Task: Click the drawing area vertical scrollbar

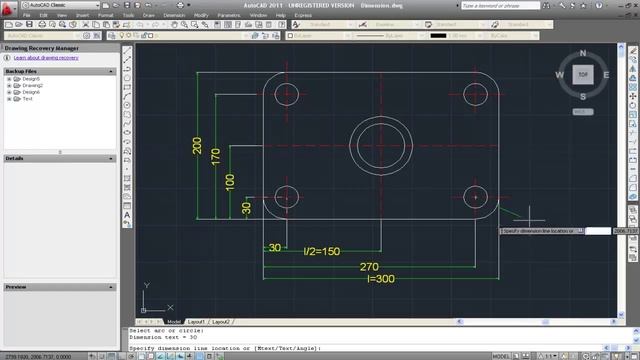Action: point(621,180)
